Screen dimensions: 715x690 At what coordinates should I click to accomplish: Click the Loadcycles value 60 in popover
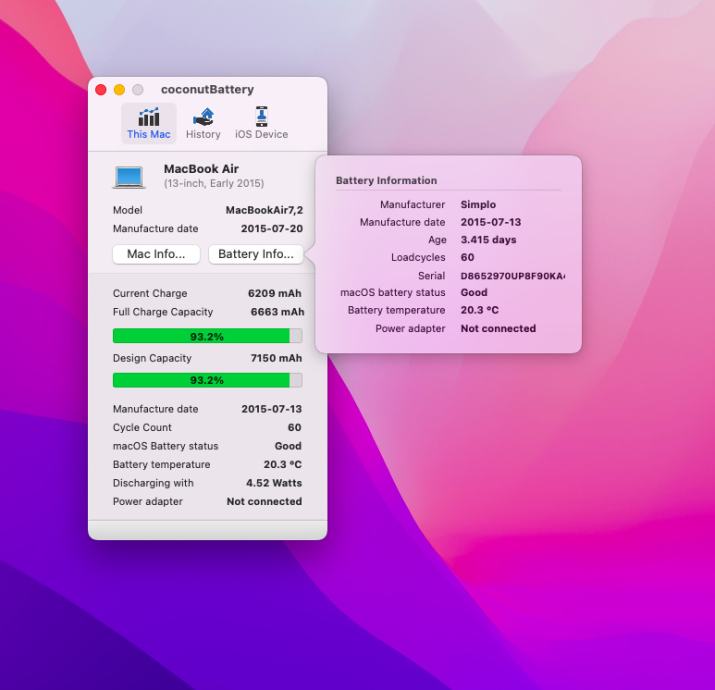tap(467, 257)
